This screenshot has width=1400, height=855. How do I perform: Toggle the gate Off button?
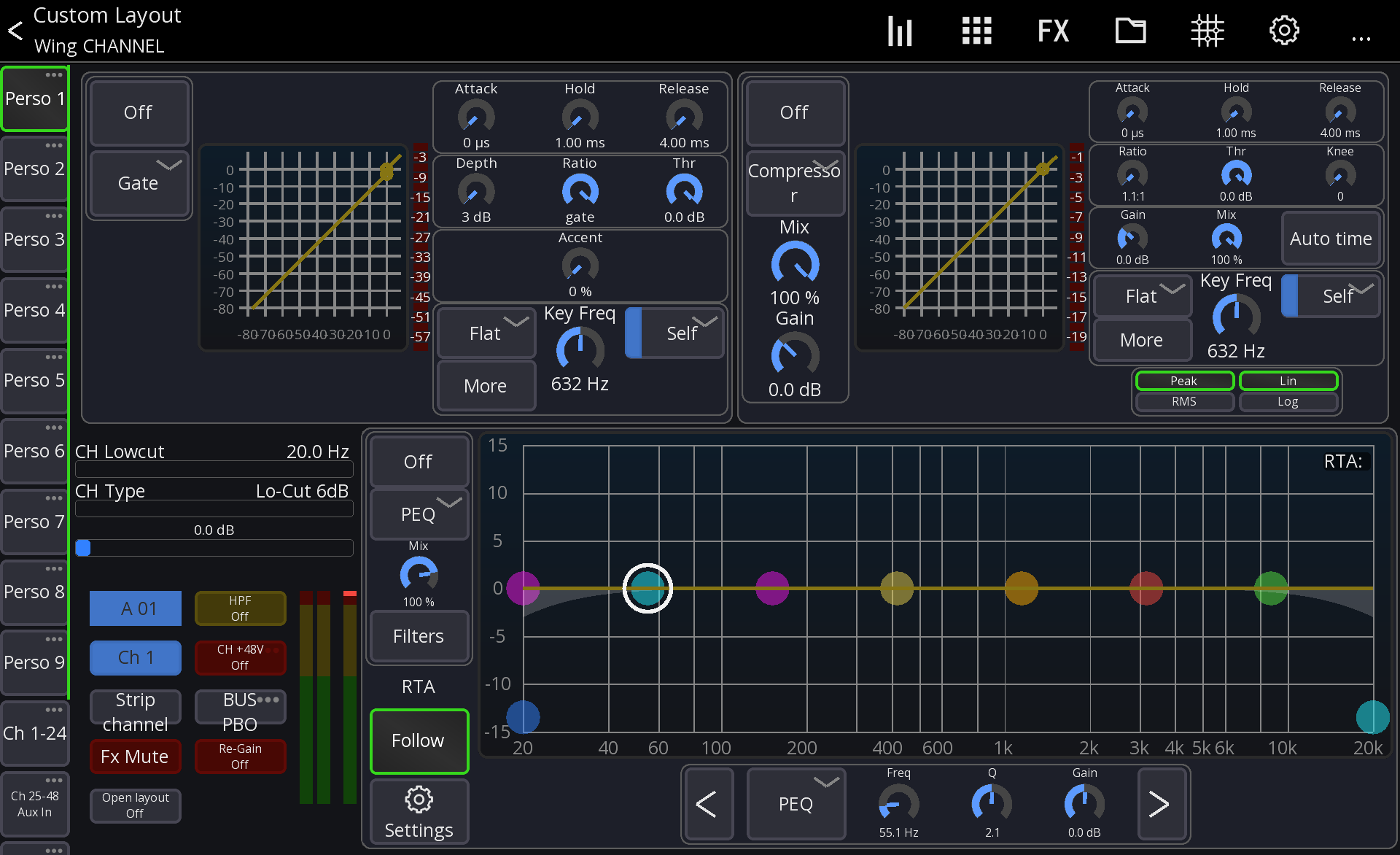click(x=139, y=112)
